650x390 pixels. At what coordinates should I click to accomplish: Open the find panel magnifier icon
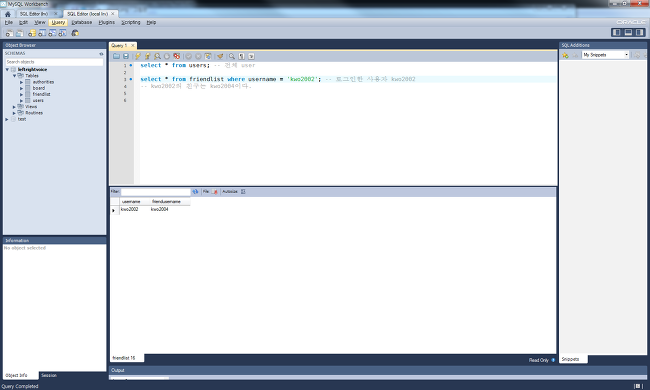[x=232, y=56]
